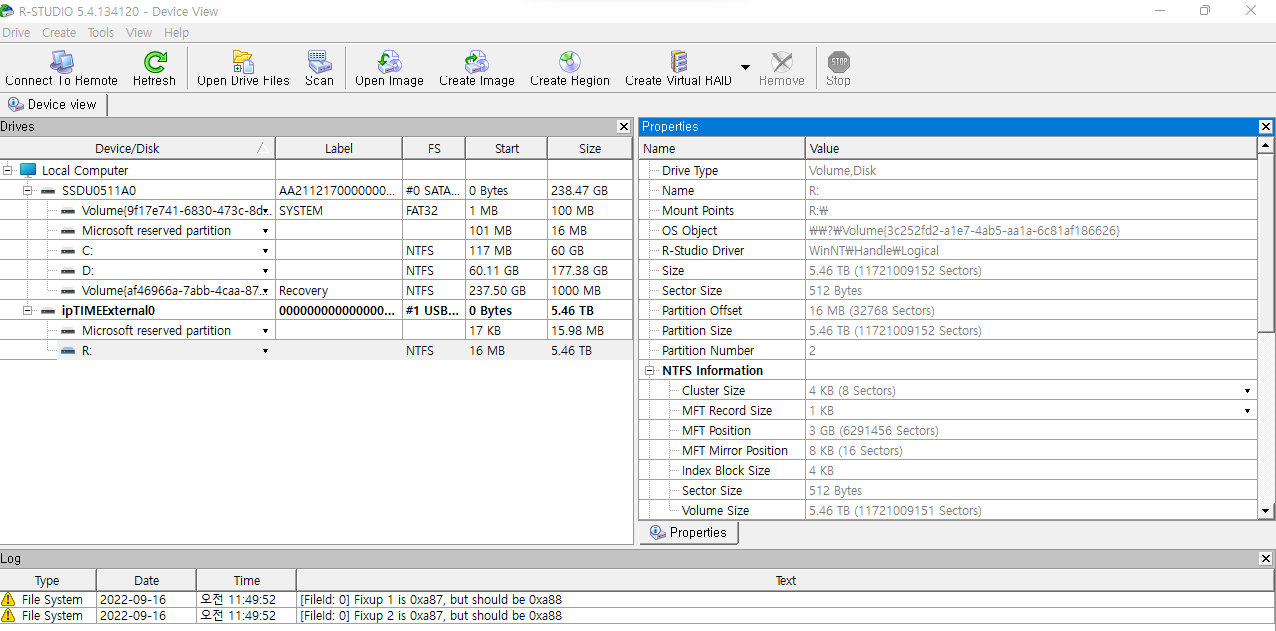Sort drives by Start column header
The width and height of the screenshot is (1276, 631).
click(507, 148)
